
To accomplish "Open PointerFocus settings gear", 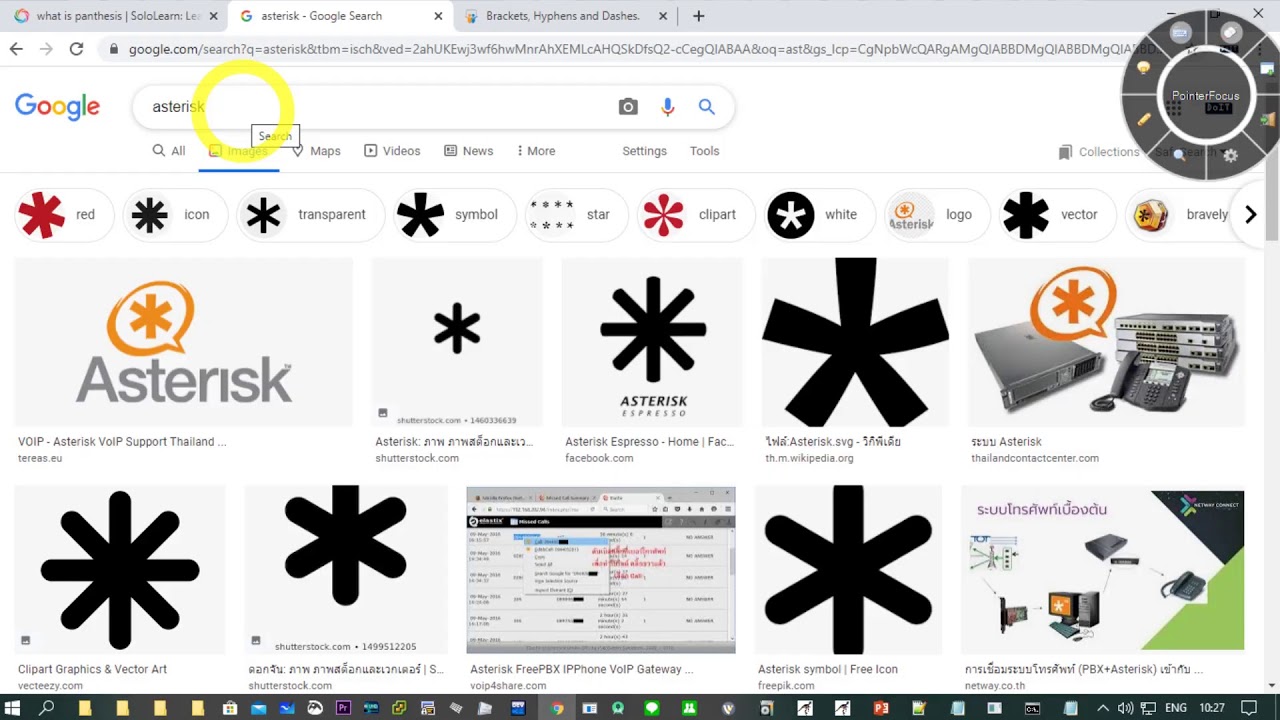I will click(x=1231, y=155).
